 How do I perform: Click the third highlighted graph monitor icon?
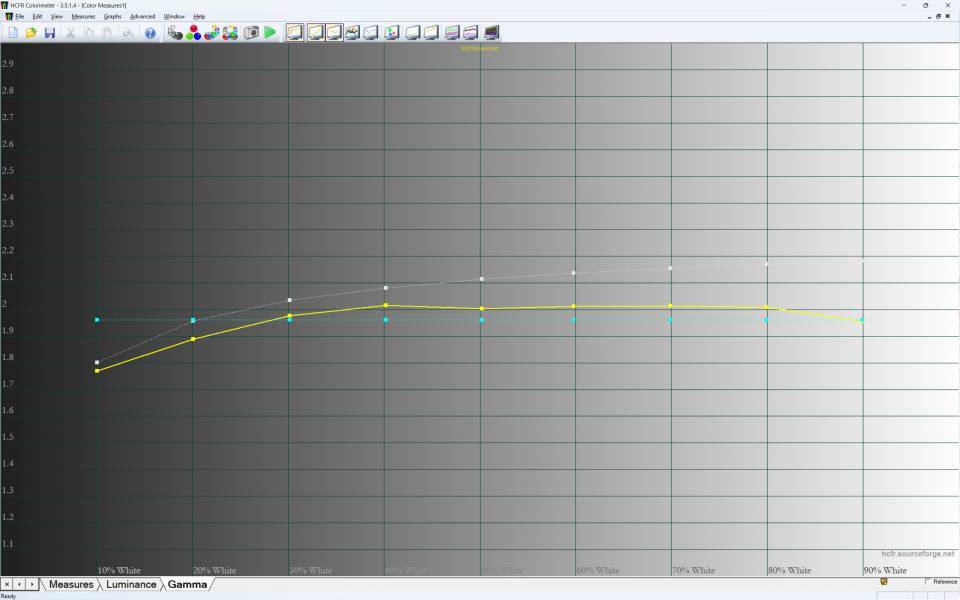334,32
